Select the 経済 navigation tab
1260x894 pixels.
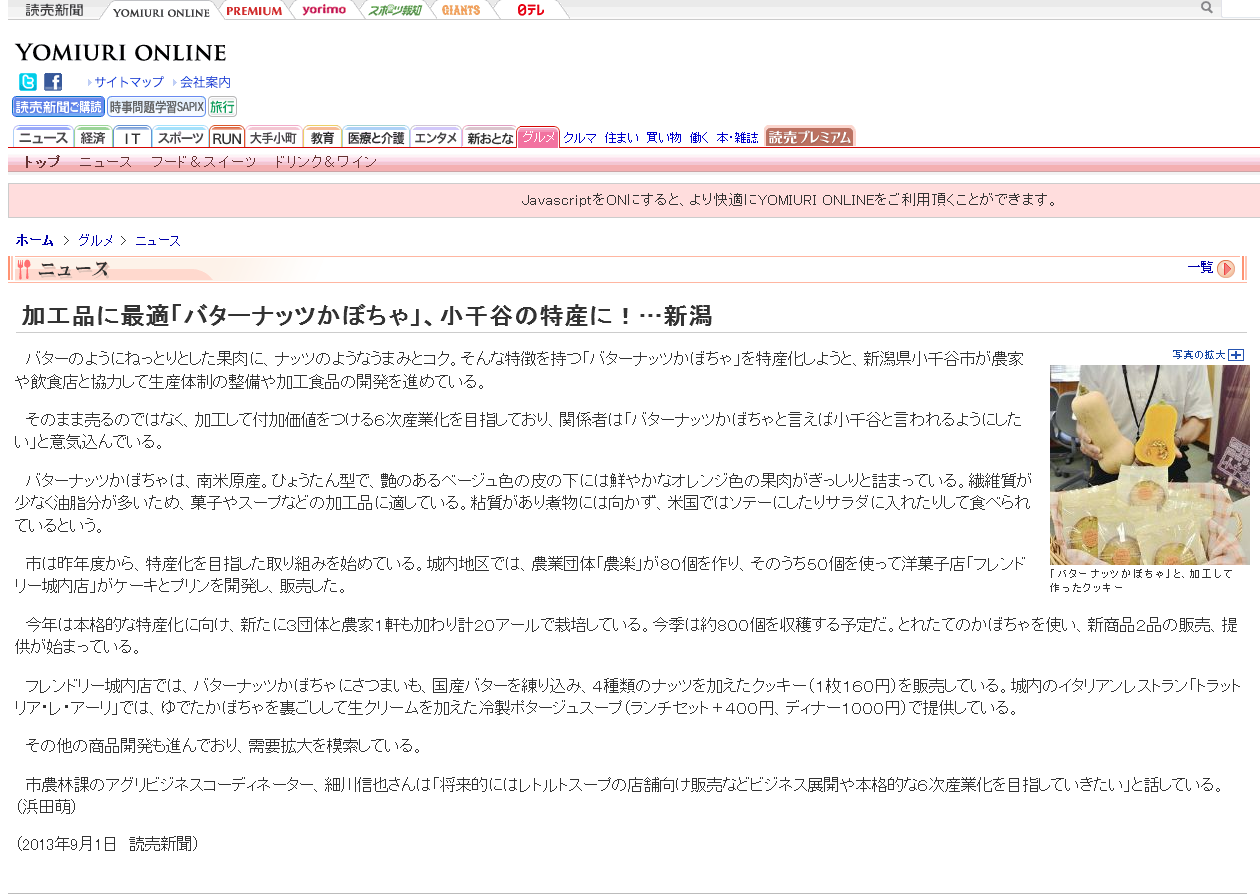(x=93, y=138)
